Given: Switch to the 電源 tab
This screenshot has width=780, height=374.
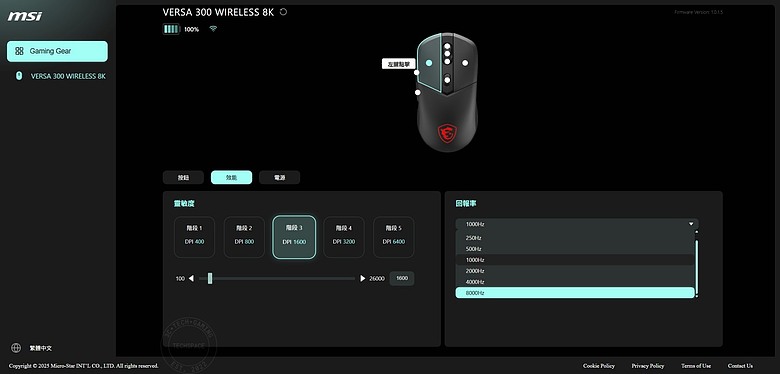Looking at the screenshot, I should 280,178.
